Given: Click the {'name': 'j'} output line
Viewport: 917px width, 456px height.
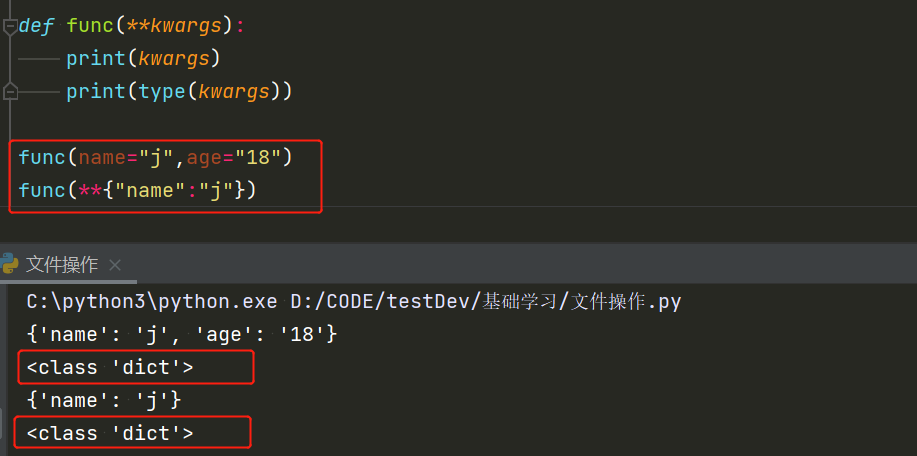Looking at the screenshot, I should click(x=104, y=400).
